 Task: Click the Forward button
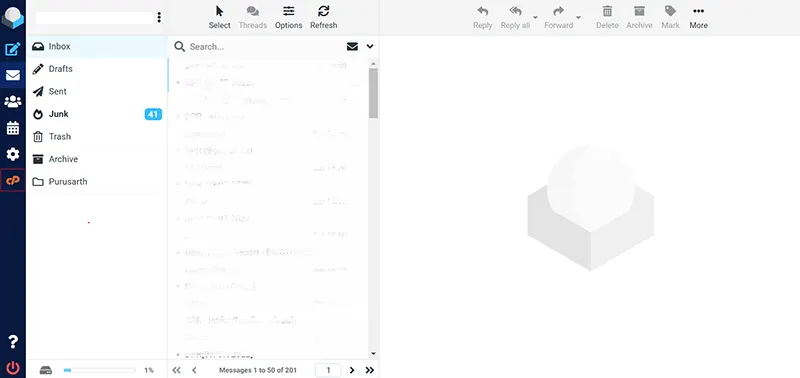click(x=559, y=18)
